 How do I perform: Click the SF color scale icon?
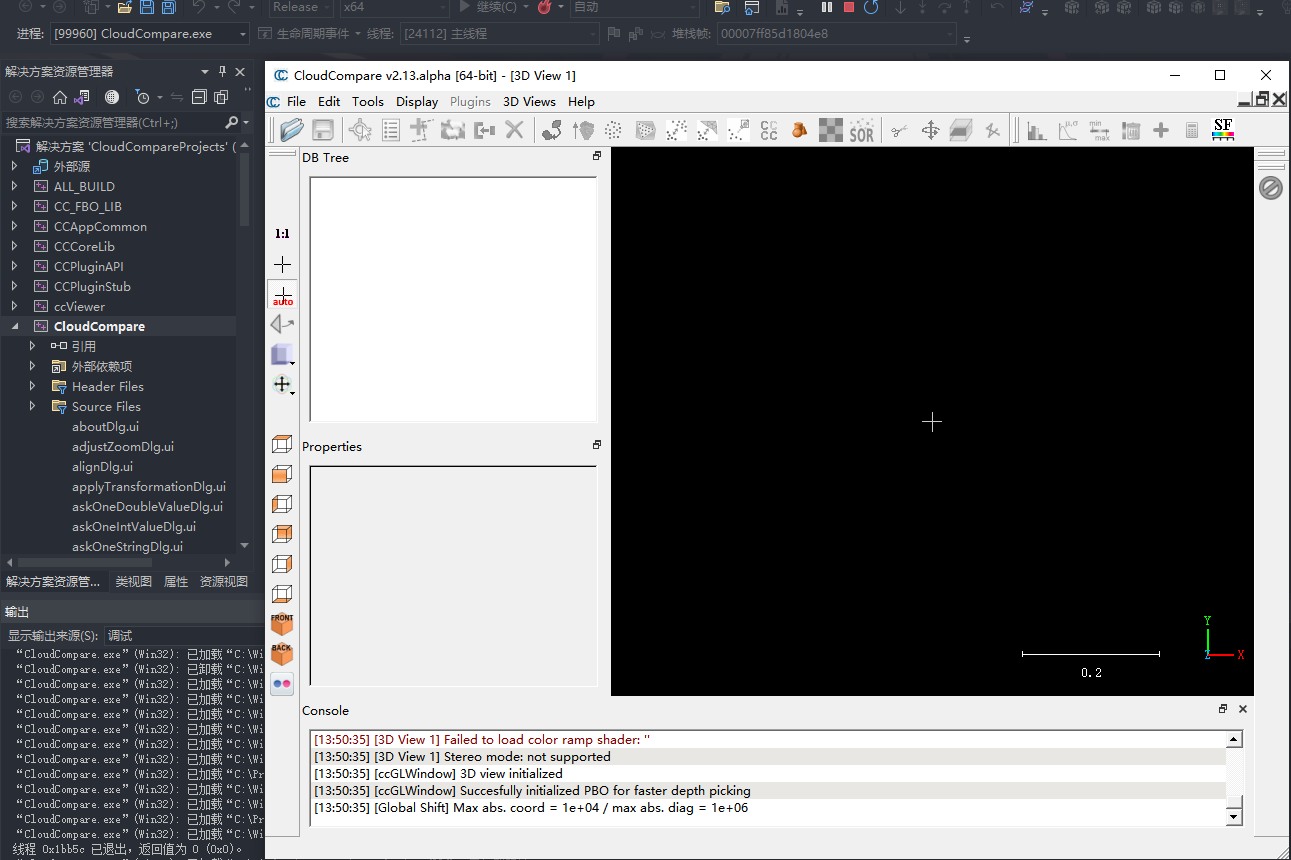coord(1223,128)
